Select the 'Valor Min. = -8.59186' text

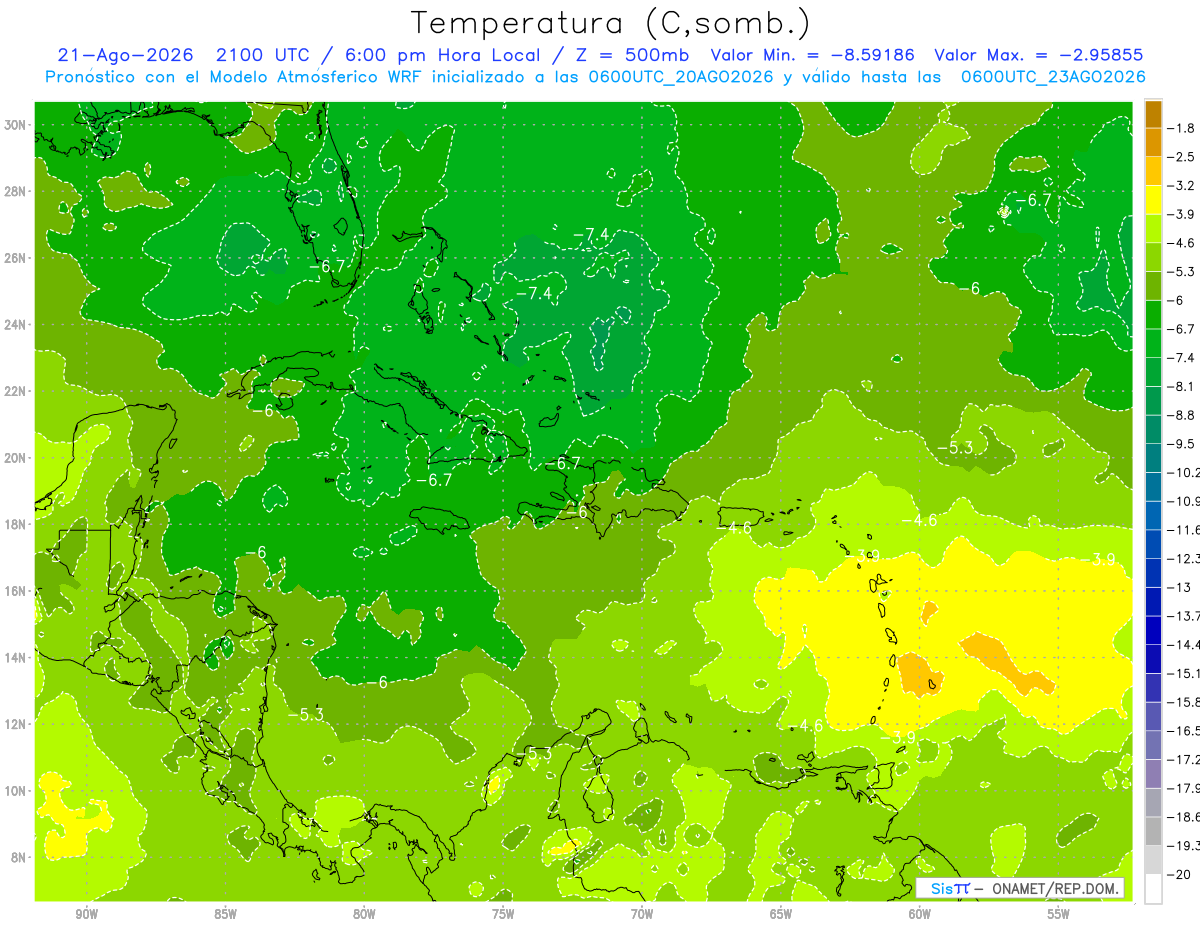coord(814,55)
